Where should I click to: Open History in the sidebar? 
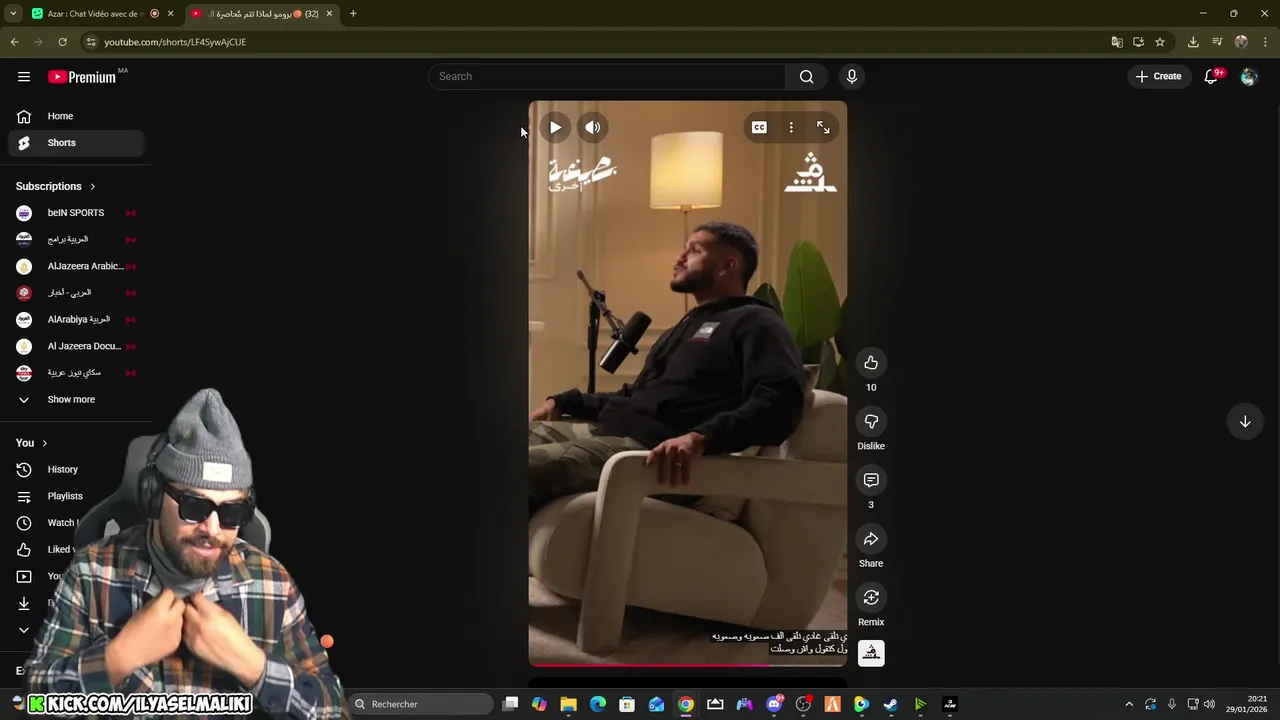76,469
